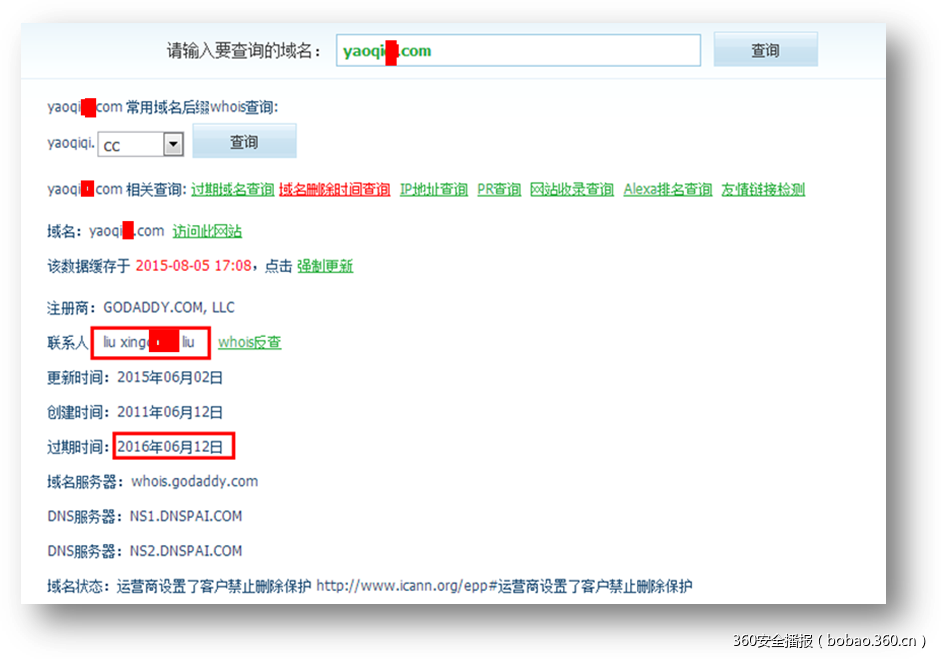Click inside the domain query input box
Image resolution: width=941 pixels, height=659 pixels.
tap(517, 48)
